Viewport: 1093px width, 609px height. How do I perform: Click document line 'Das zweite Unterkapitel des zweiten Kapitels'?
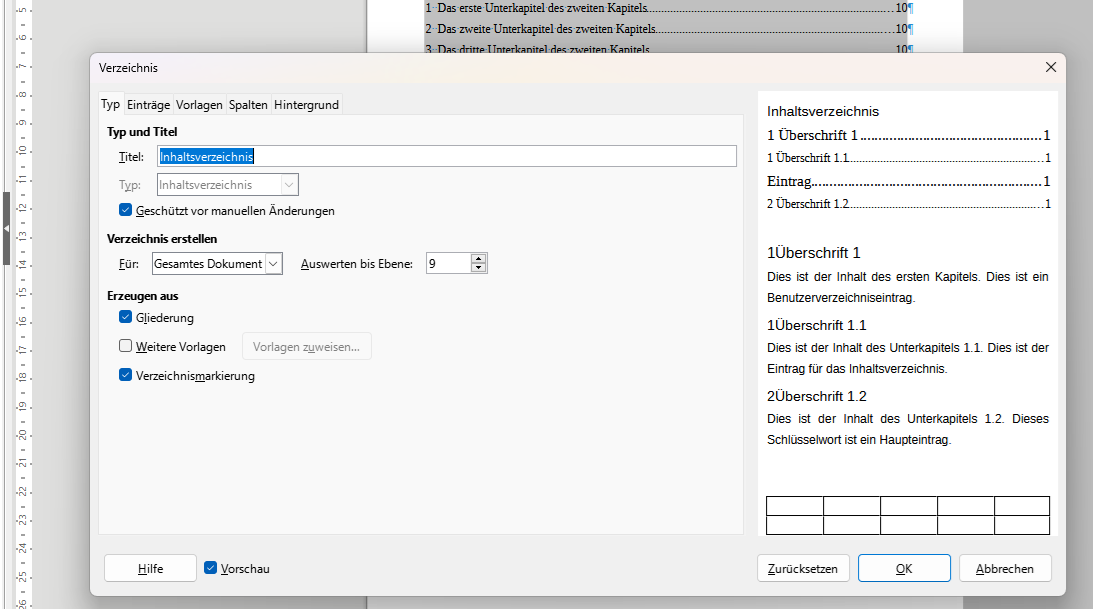pos(546,29)
